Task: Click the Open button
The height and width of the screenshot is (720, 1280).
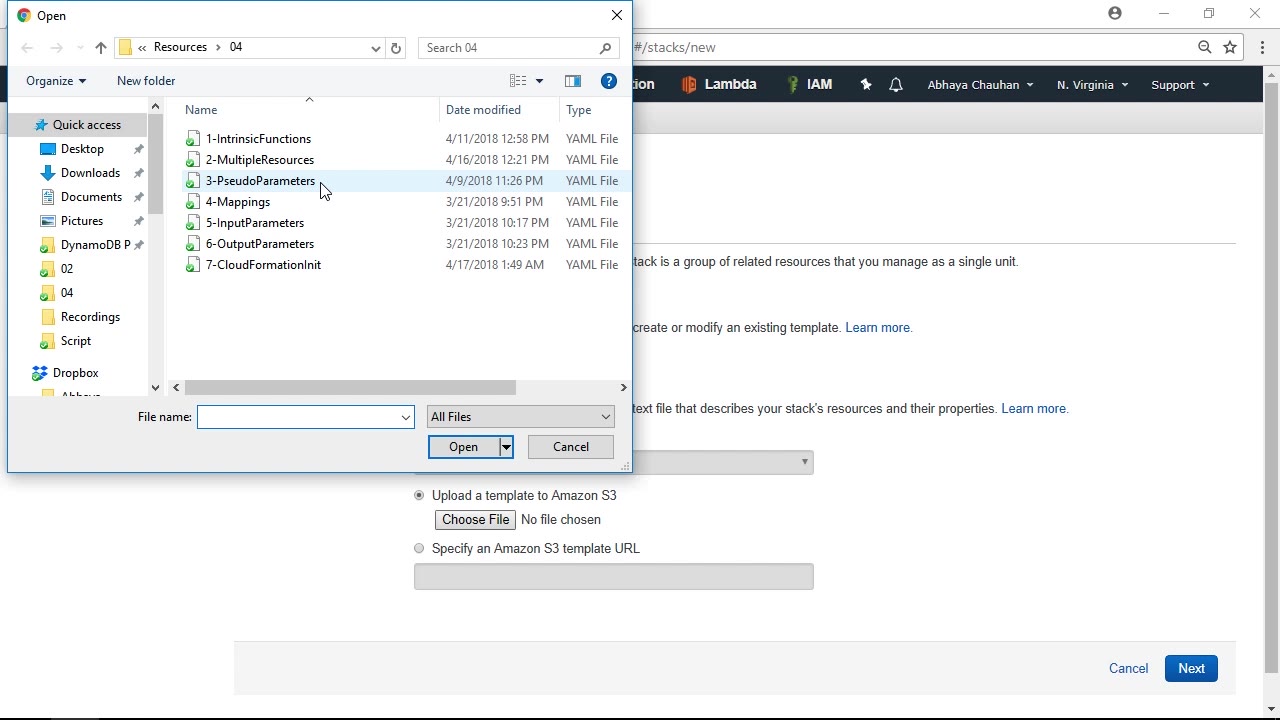Action: [x=464, y=447]
